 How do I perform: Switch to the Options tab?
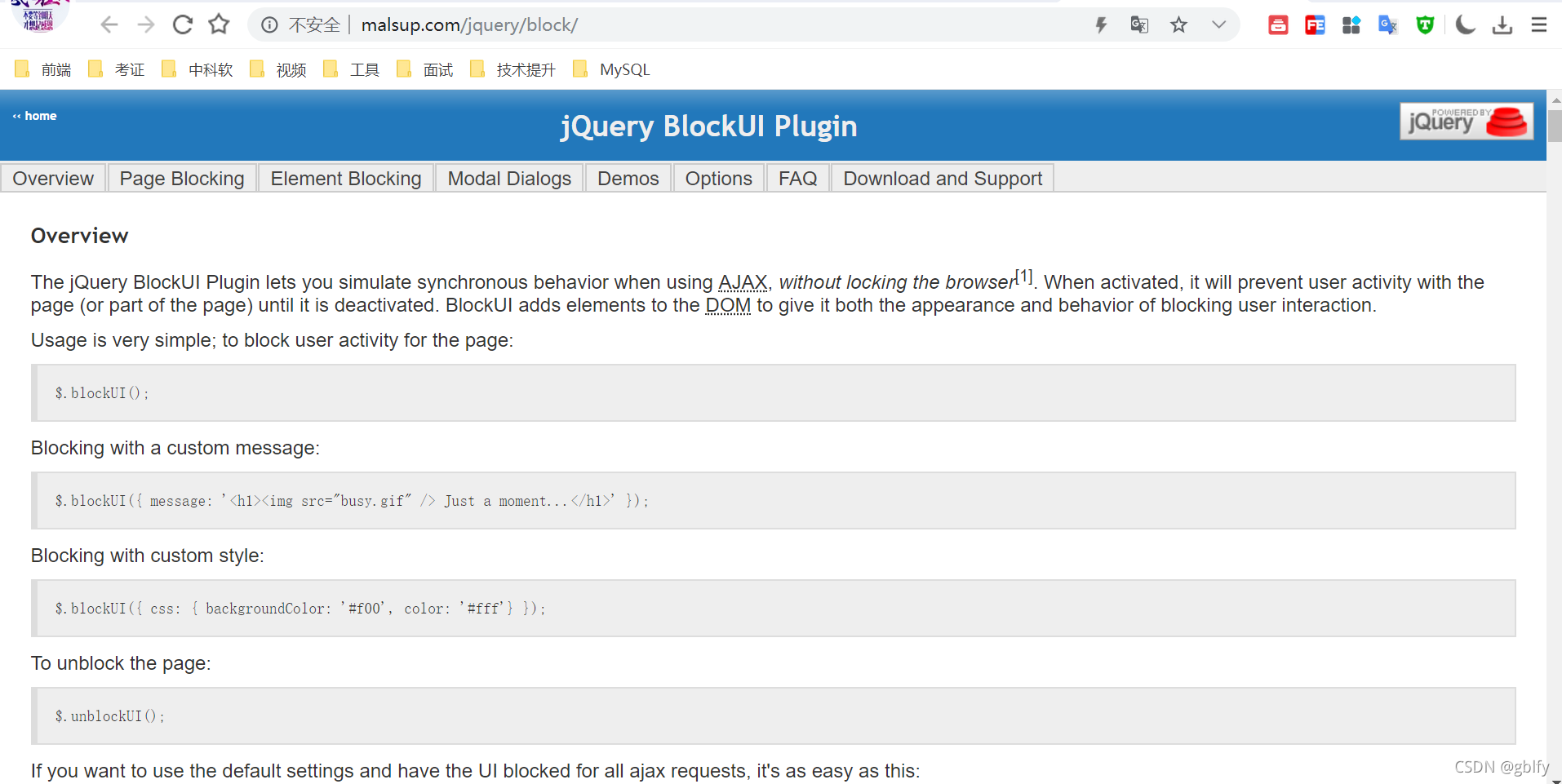tap(719, 179)
